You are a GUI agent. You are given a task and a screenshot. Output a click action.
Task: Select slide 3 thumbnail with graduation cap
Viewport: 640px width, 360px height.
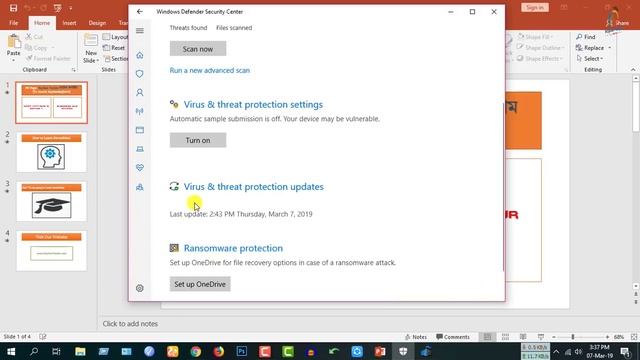pos(51,201)
